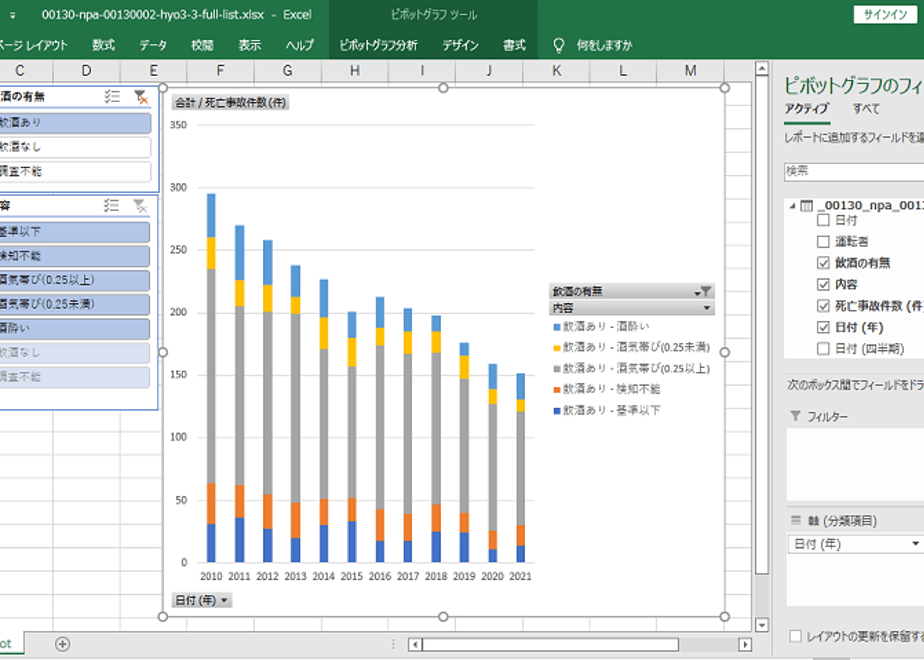Select 調査不能 in 飲酒の有無 slicer
924x660 pixels.
75,171
